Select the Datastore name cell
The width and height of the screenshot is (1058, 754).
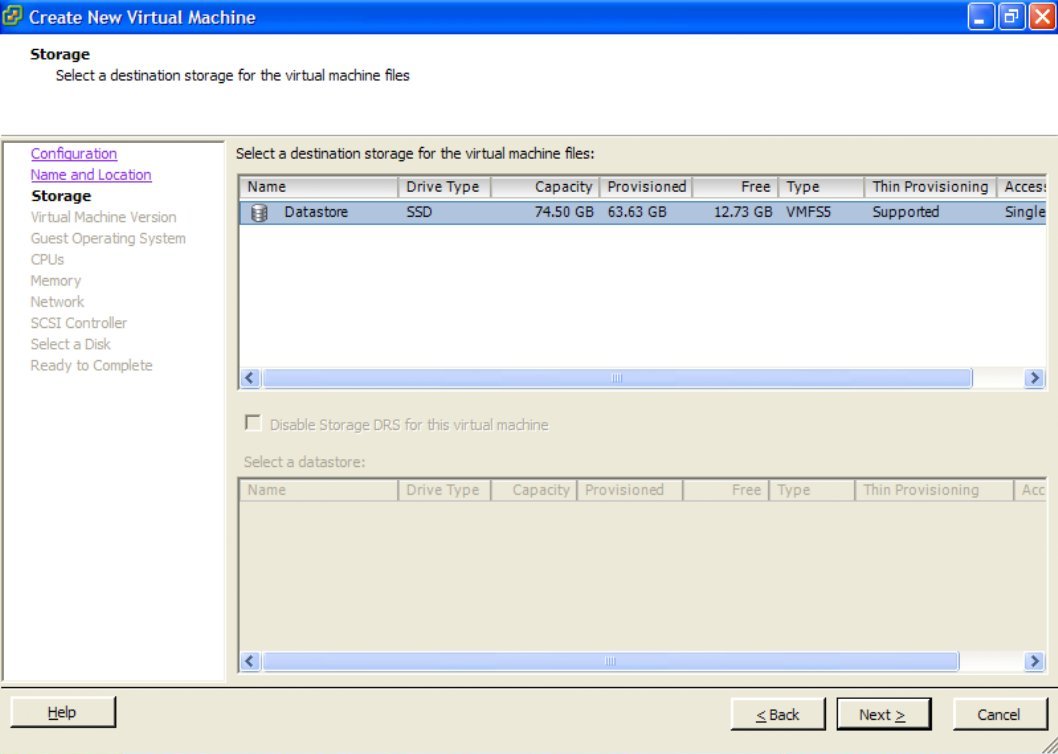(x=316, y=212)
